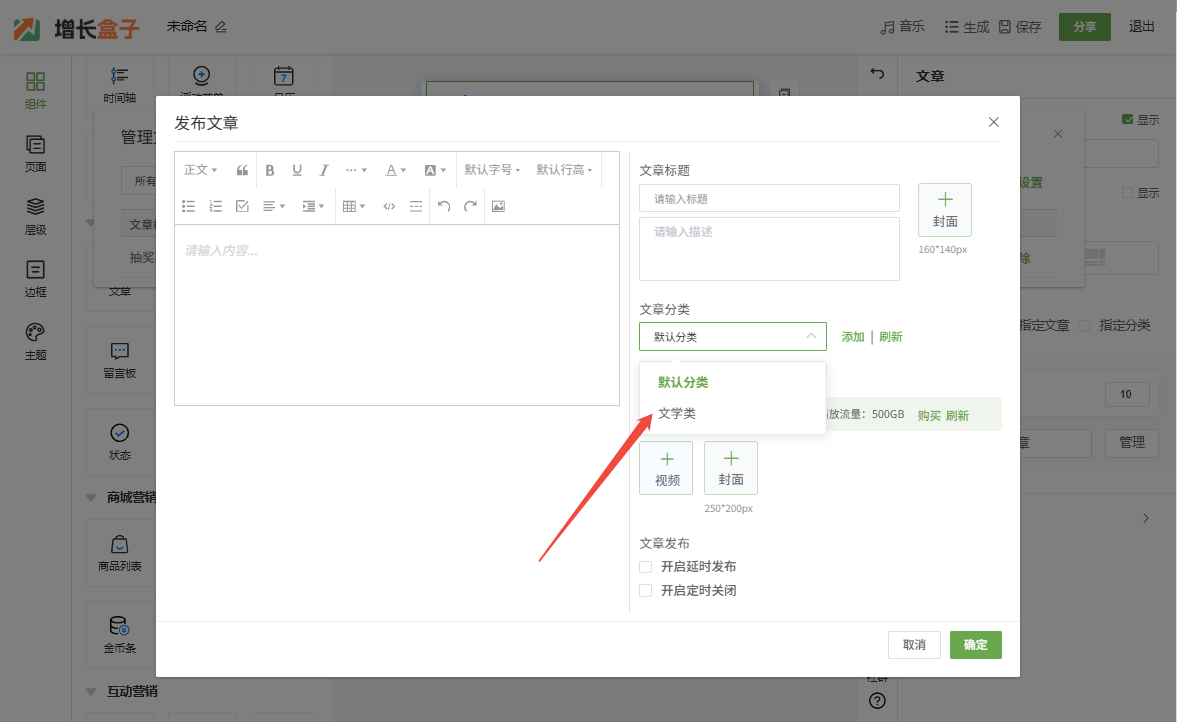Insert a blockquote with the quote icon
The height and width of the screenshot is (722, 1177).
point(242,170)
